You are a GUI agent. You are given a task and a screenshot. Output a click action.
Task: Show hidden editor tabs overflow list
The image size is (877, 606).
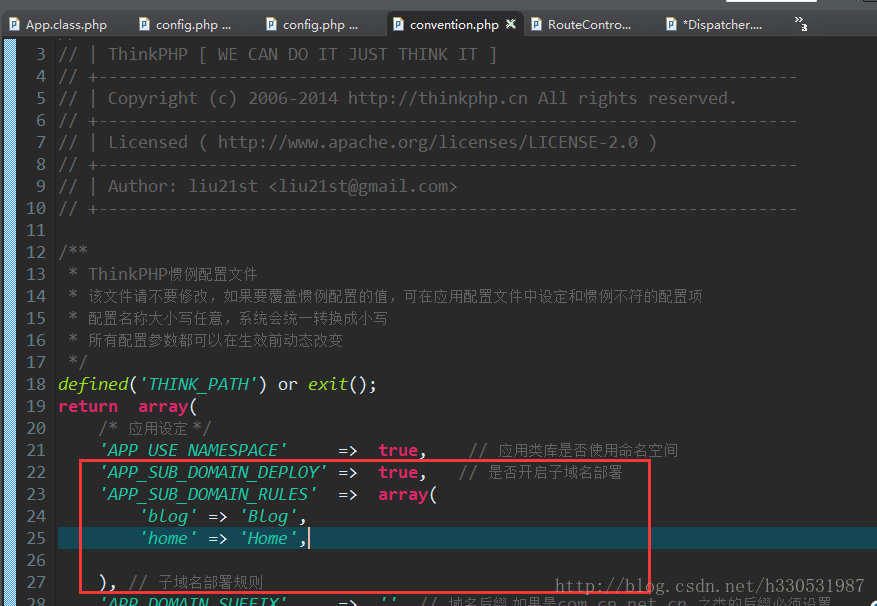801,22
